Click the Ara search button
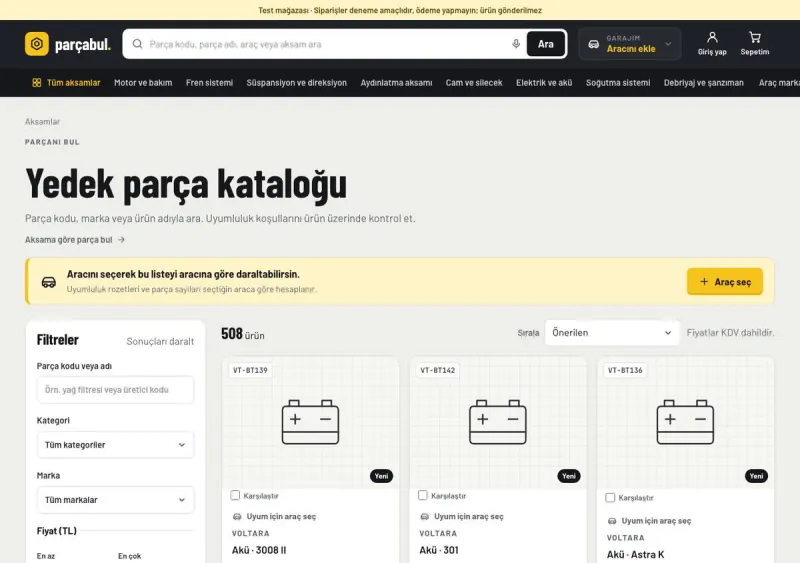 click(545, 44)
